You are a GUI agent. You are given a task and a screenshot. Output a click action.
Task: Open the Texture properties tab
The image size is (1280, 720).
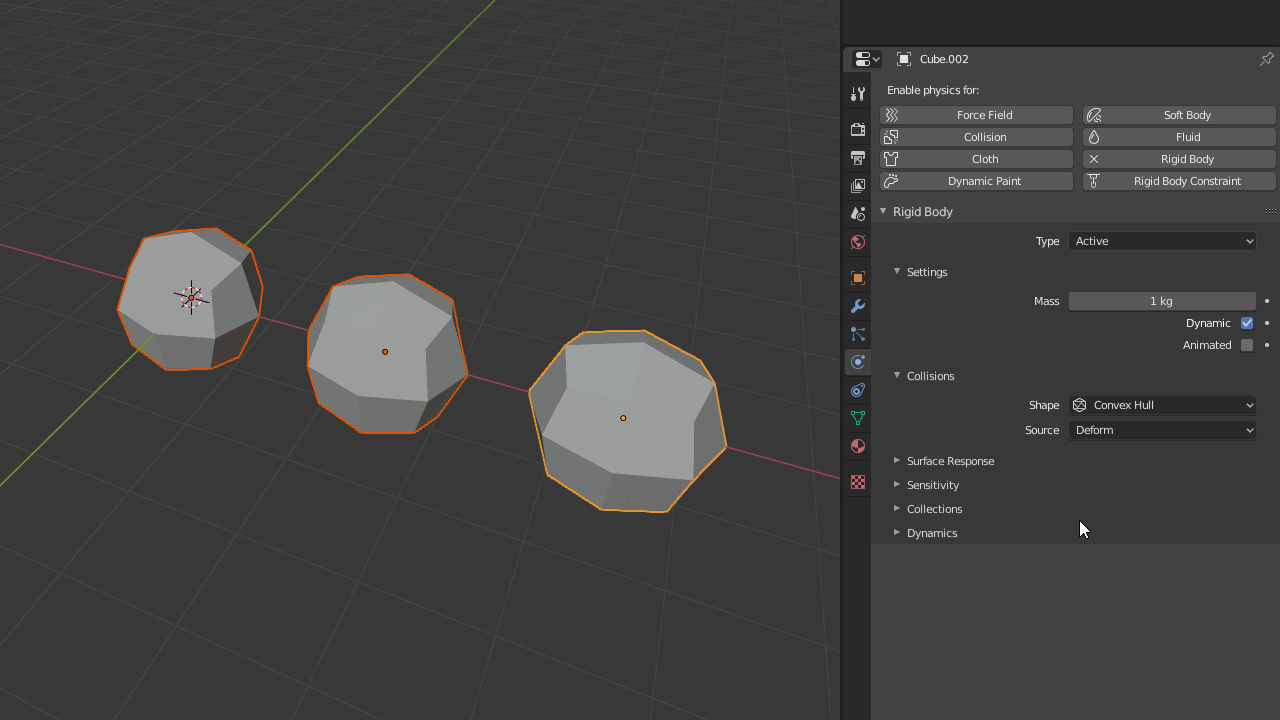pos(858,482)
